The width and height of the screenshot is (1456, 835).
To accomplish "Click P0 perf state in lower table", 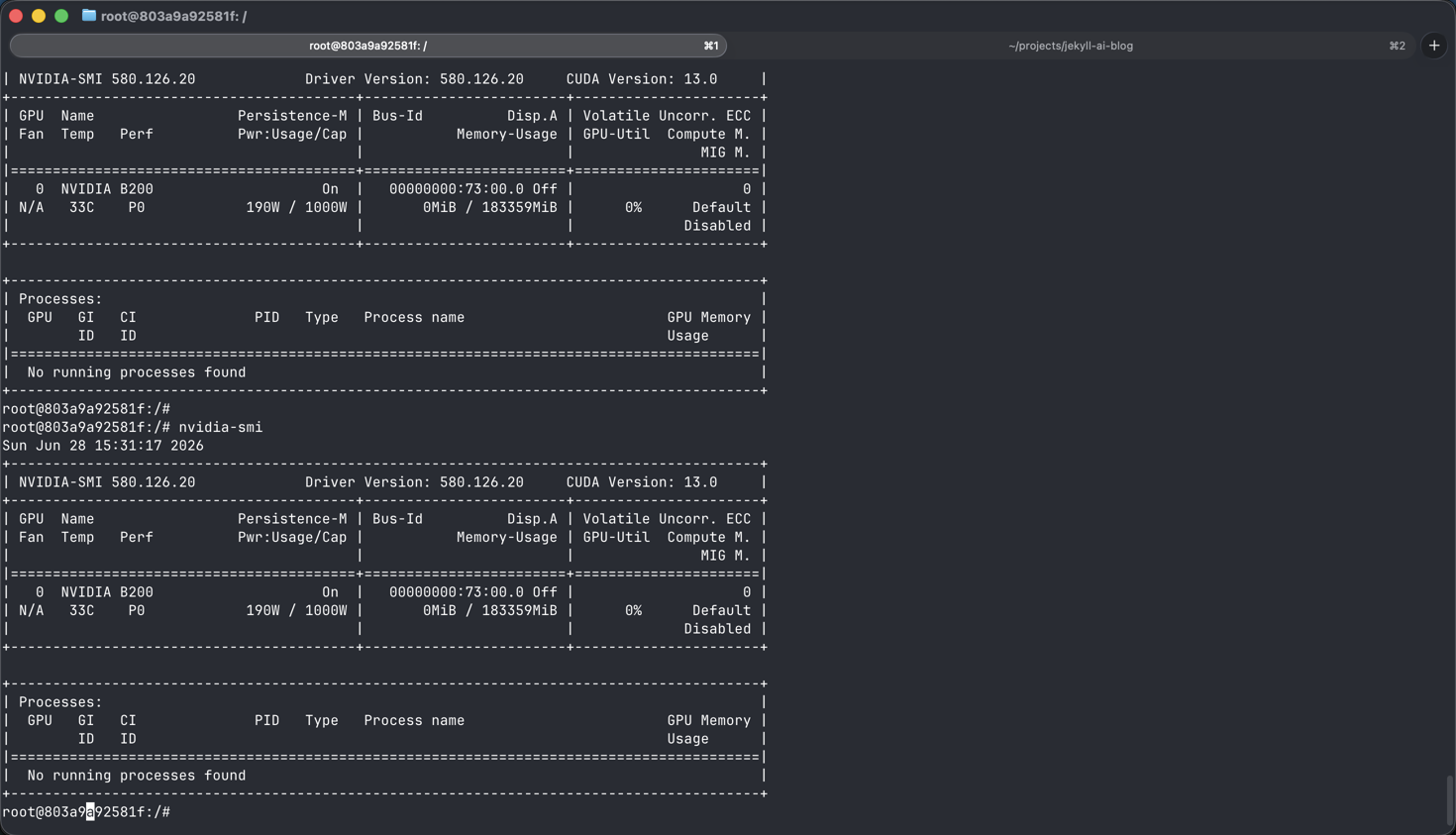I will tap(137, 611).
